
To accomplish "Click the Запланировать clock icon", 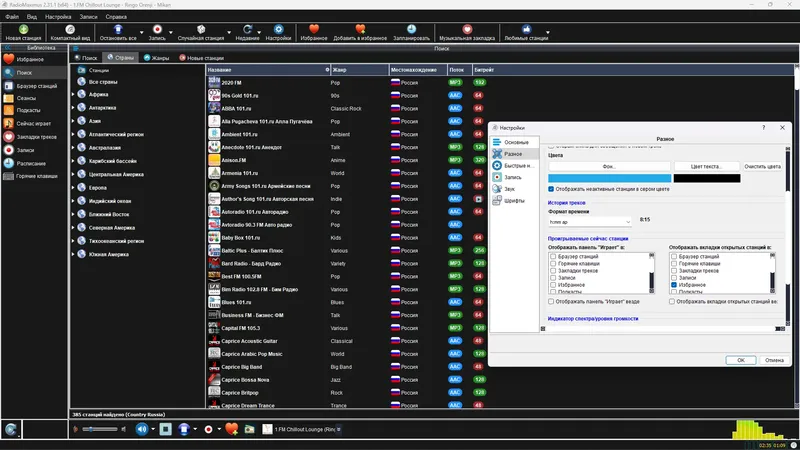I will tap(411, 30).
